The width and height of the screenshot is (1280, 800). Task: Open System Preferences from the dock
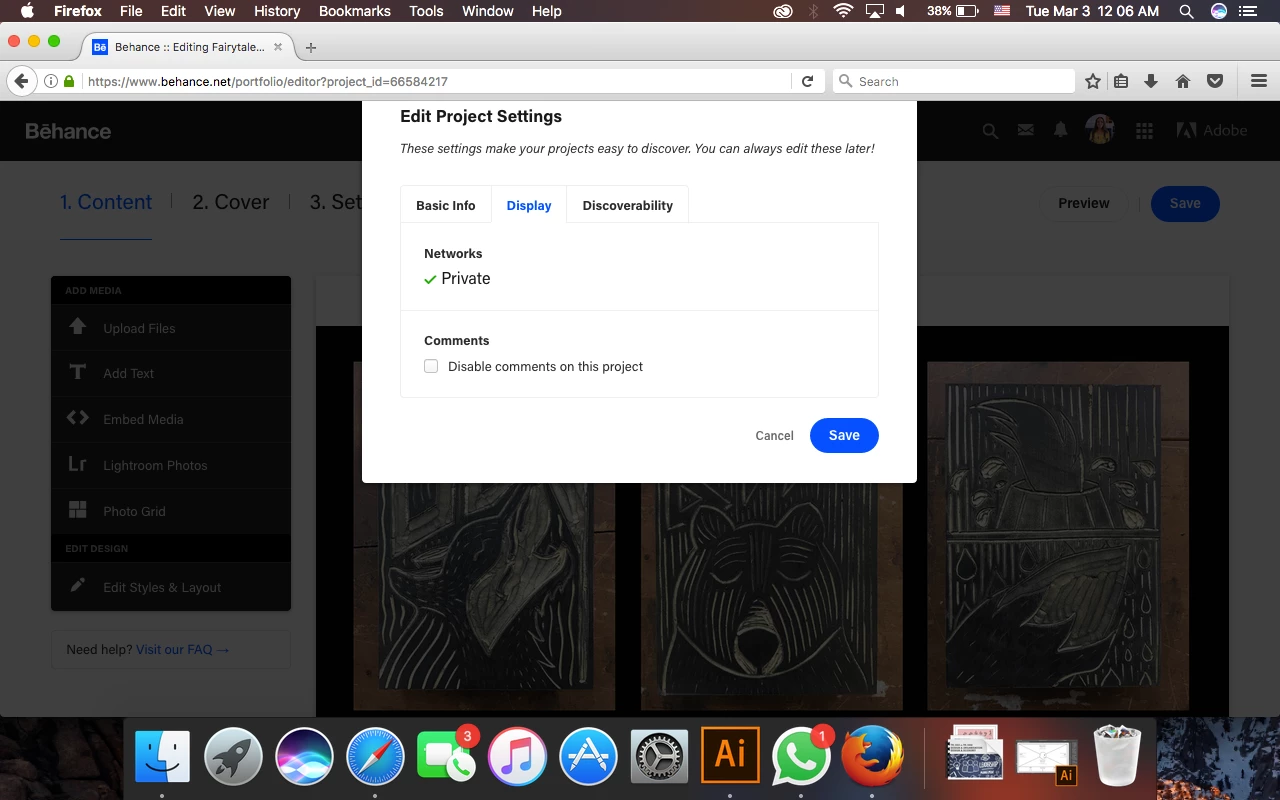659,756
